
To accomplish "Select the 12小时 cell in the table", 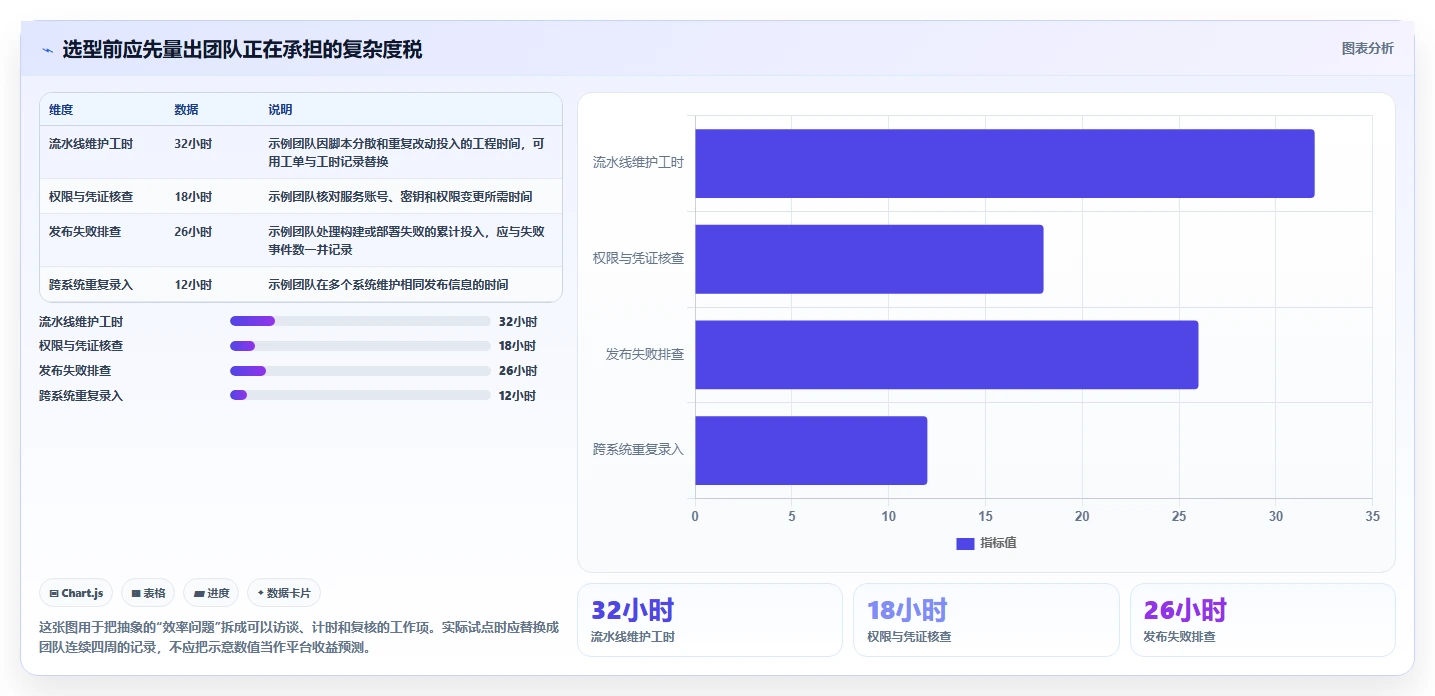I will pos(193,285).
